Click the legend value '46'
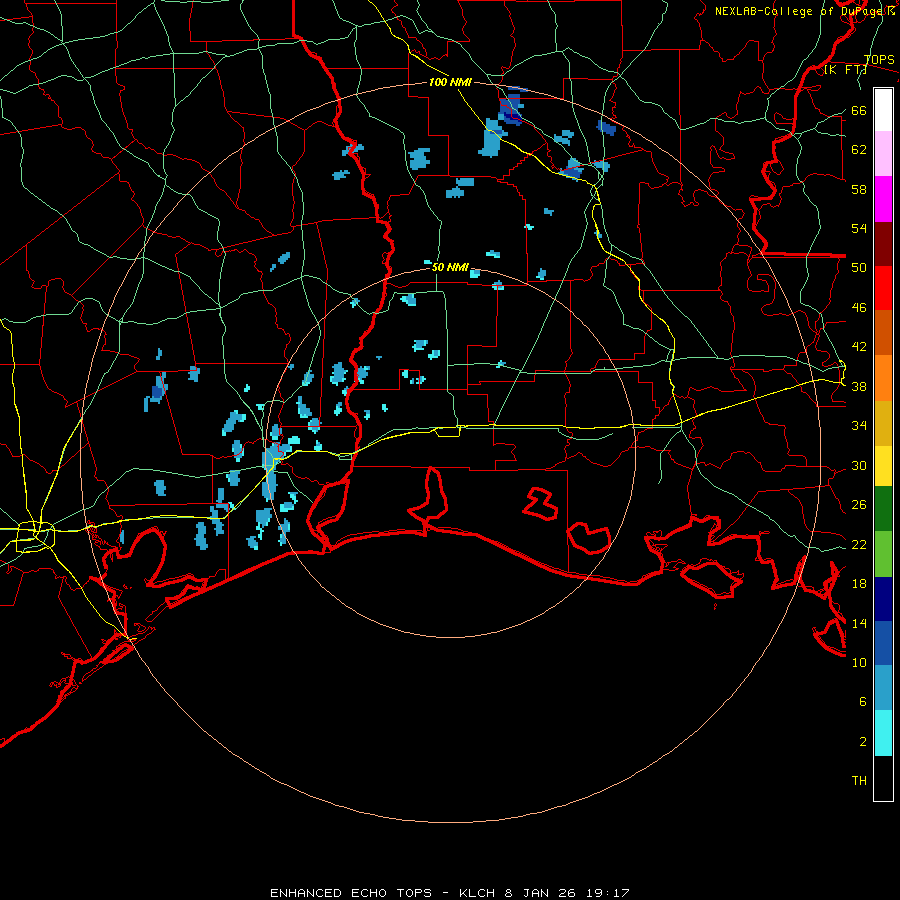The image size is (900, 900). [859, 308]
